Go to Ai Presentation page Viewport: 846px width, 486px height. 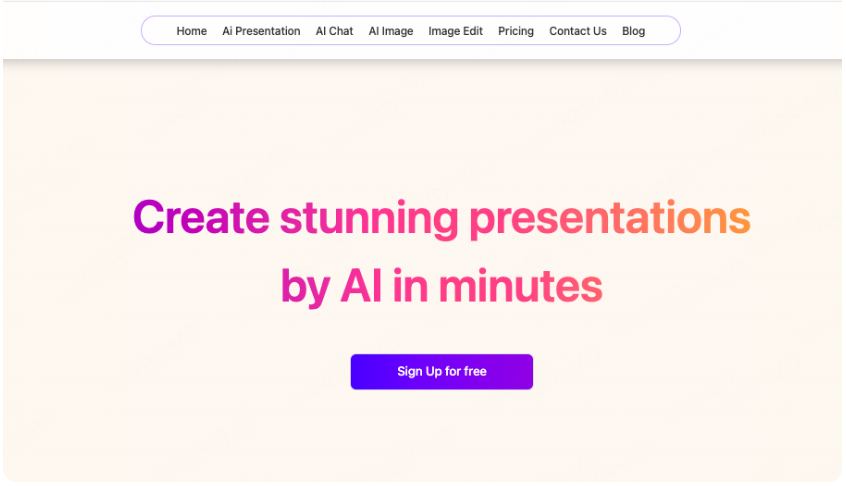coord(261,31)
